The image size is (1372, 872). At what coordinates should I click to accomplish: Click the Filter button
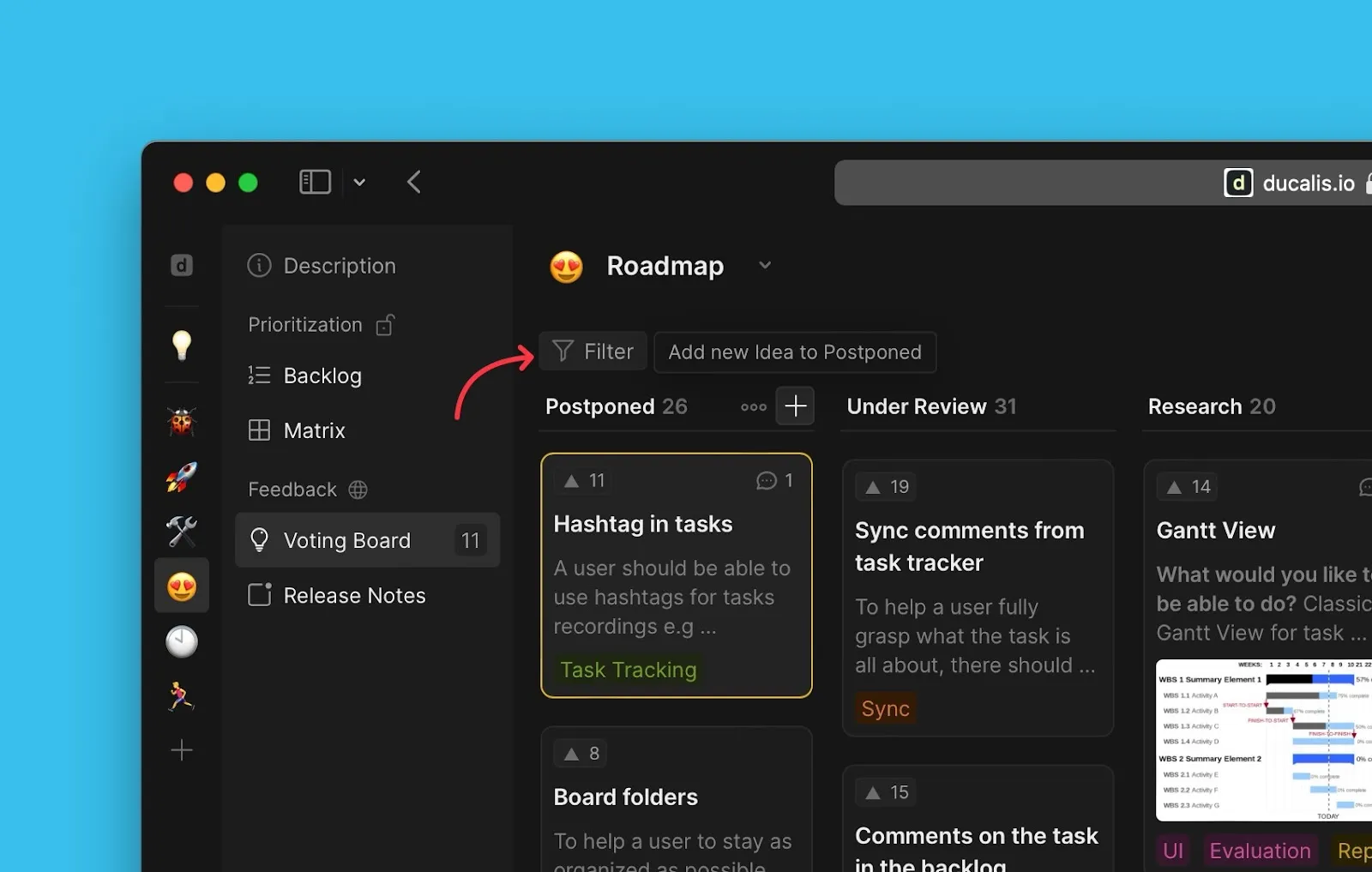pos(593,352)
